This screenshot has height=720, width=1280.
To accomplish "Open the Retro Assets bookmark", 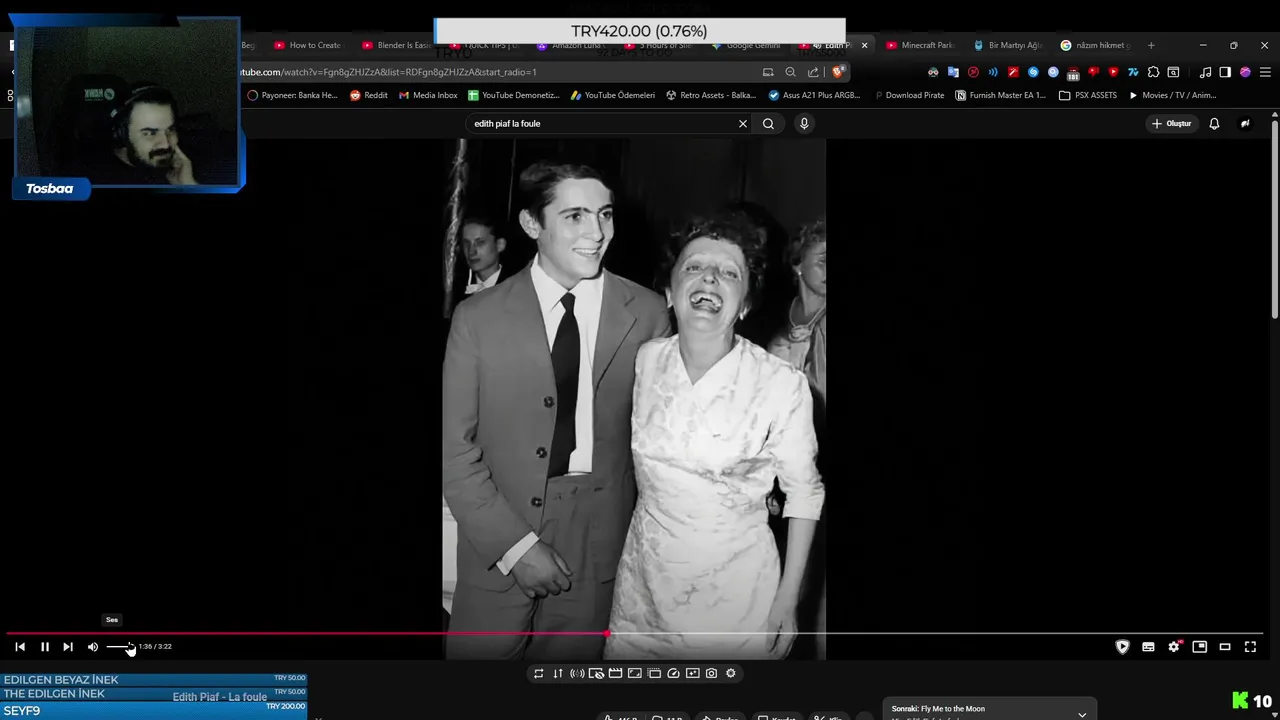I will (x=711, y=95).
